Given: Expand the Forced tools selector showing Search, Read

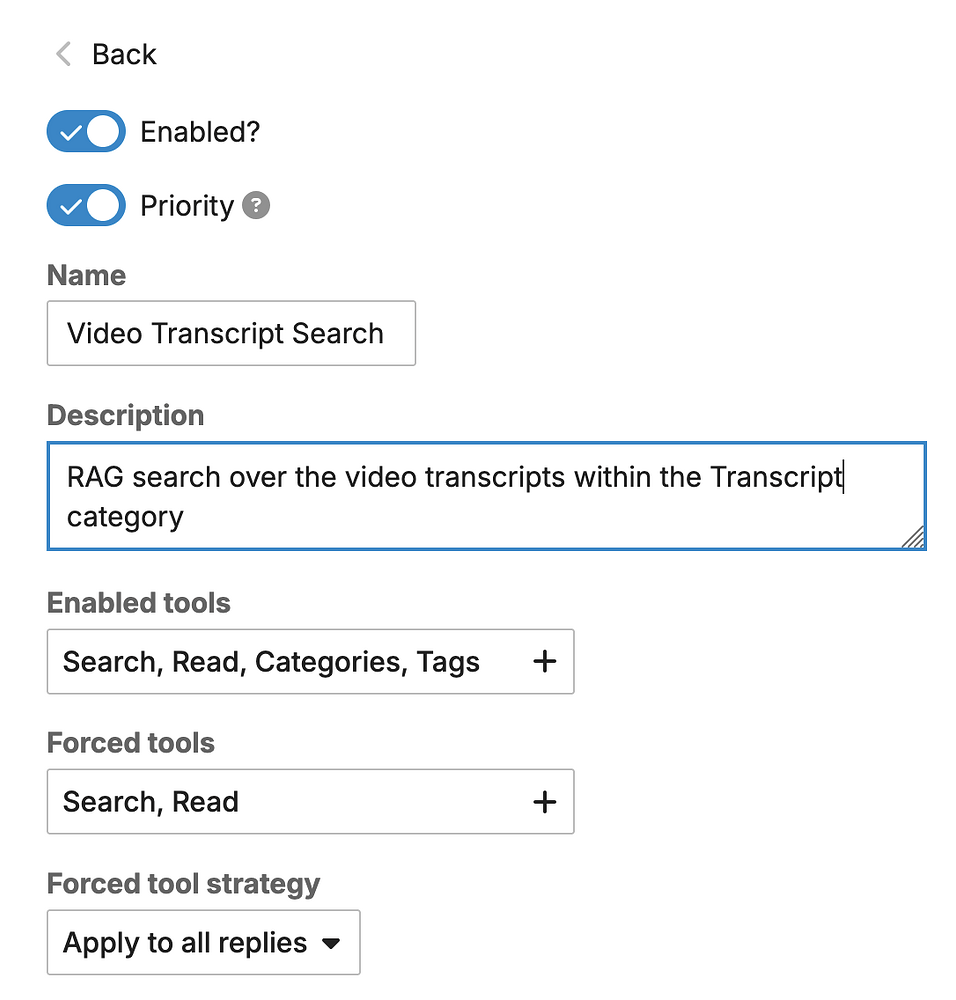Looking at the screenshot, I should pos(311,802).
